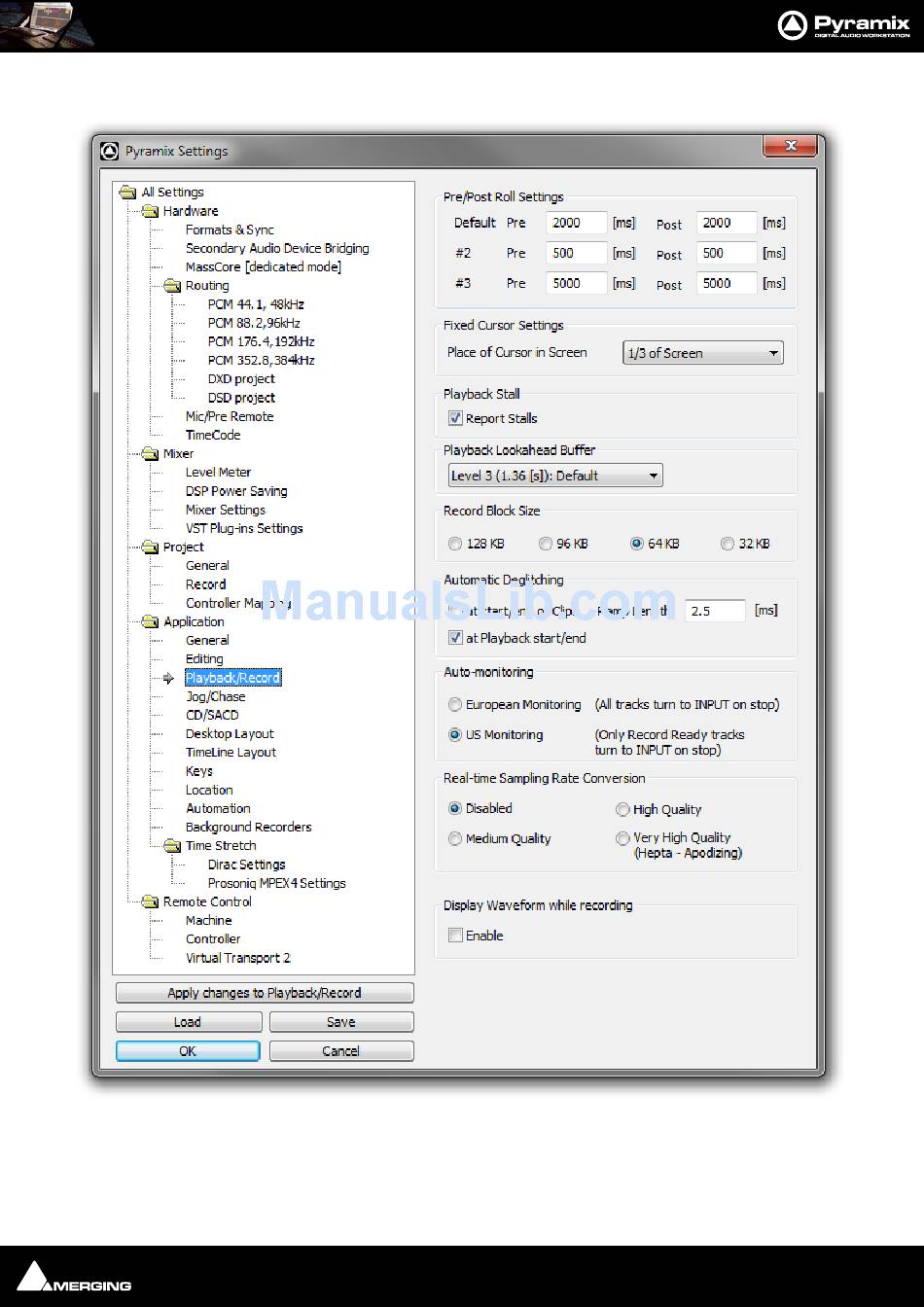924x1307 pixels.
Task: Click the #3 Pre roll field
Action: (x=577, y=283)
